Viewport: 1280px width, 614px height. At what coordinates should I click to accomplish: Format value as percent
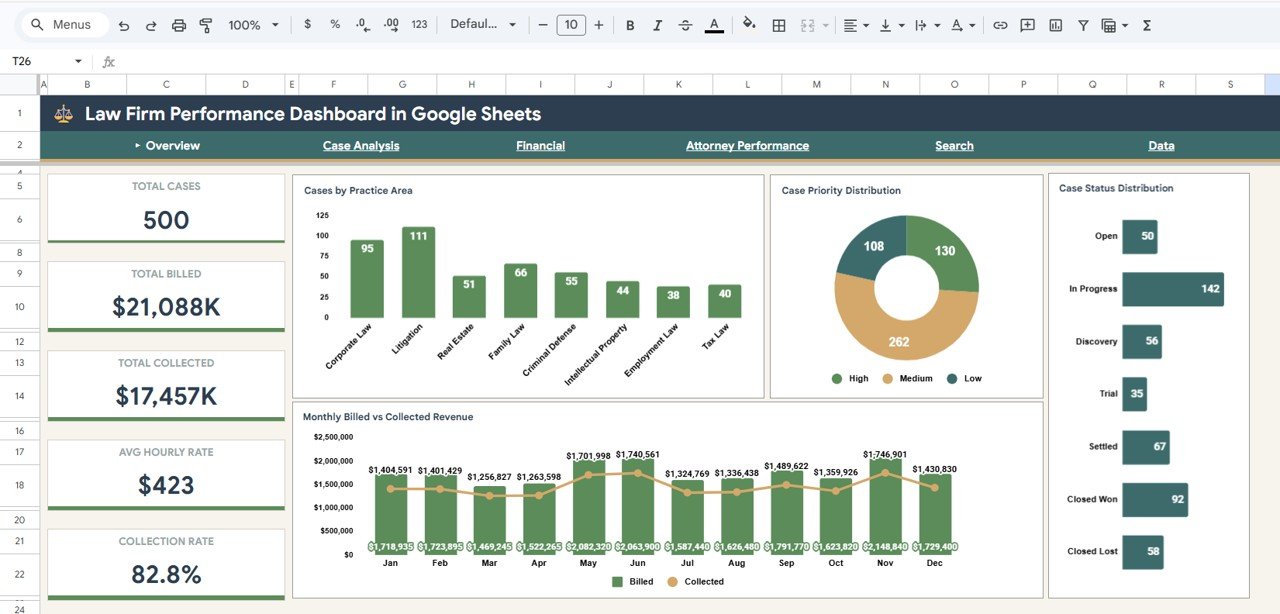tap(334, 24)
